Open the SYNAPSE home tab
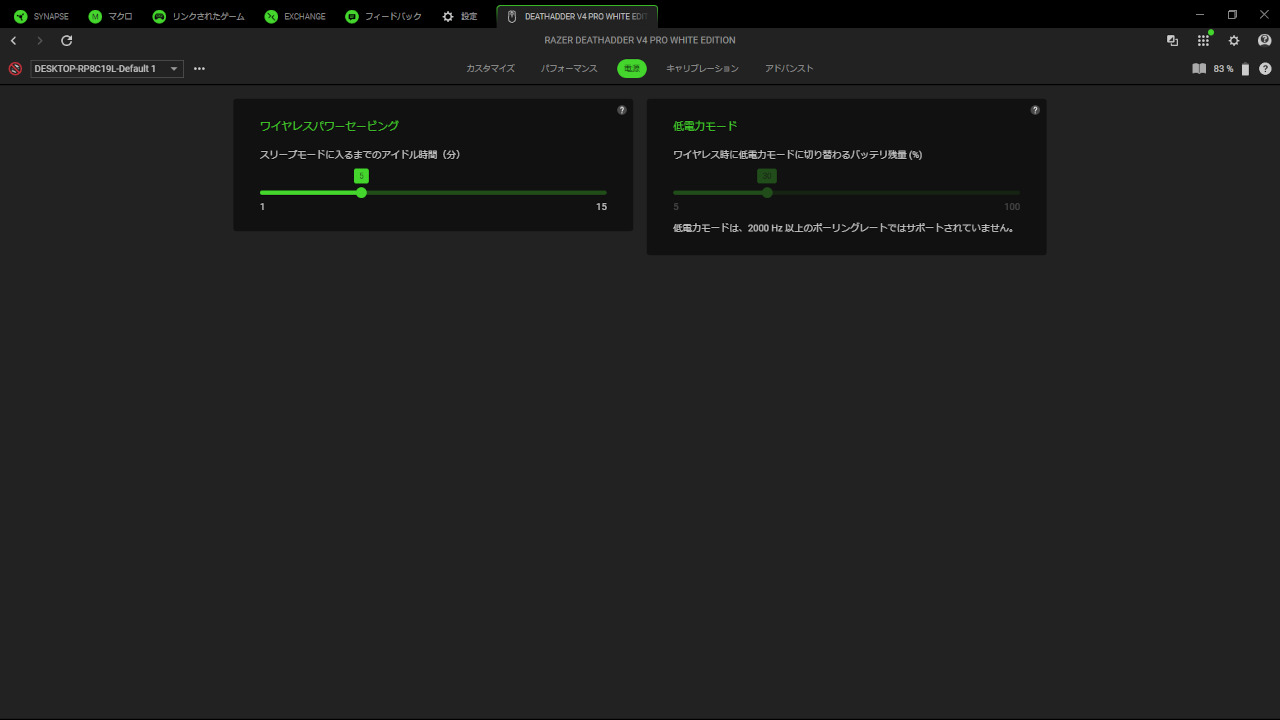 [x=41, y=16]
